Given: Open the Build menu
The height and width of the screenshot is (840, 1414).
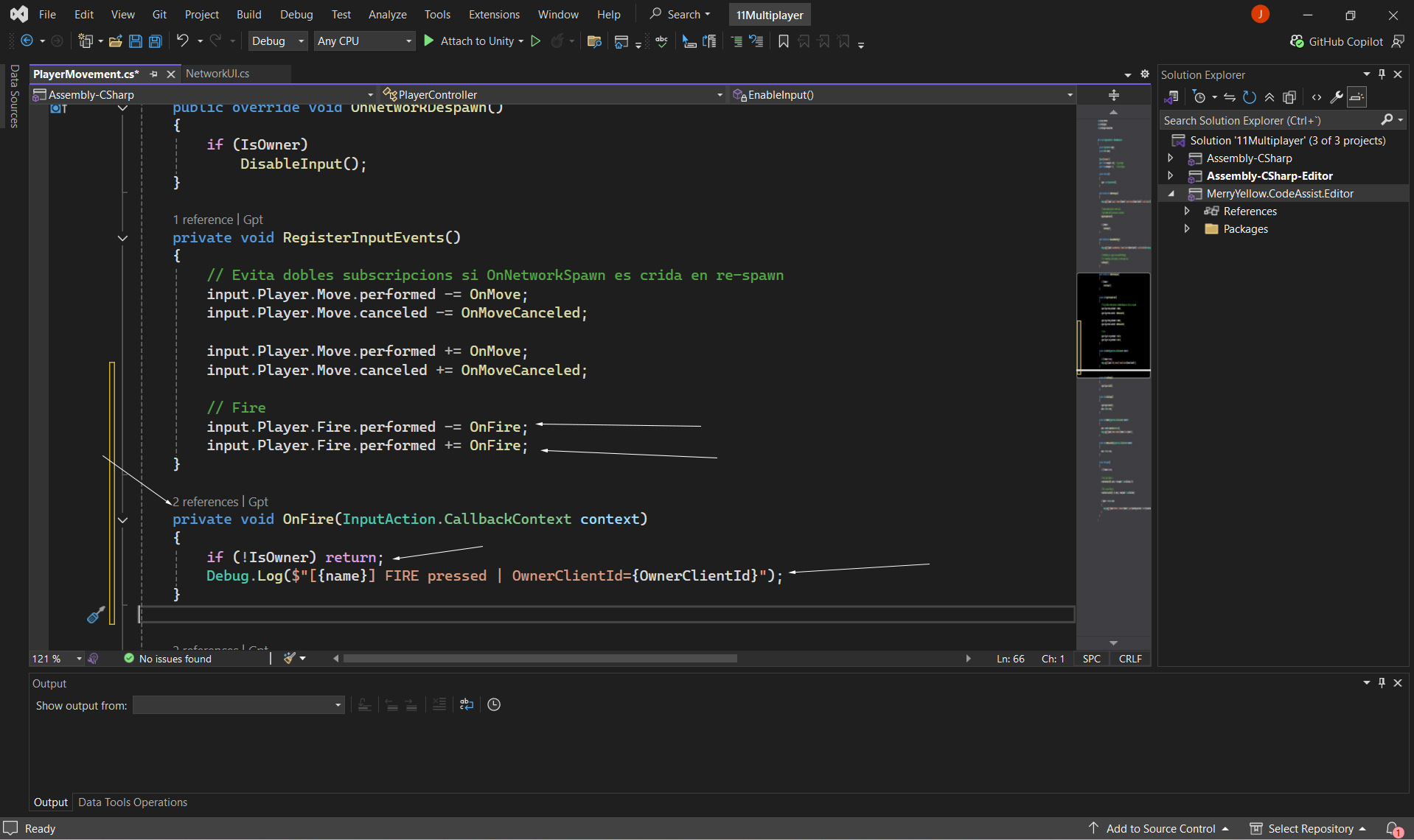Looking at the screenshot, I should click(x=248, y=15).
